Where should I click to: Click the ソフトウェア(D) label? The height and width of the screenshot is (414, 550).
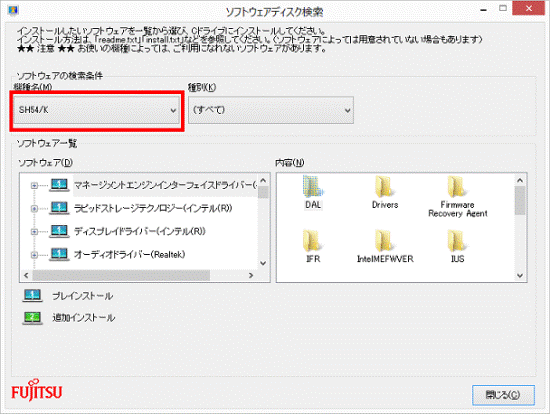(x=46, y=163)
